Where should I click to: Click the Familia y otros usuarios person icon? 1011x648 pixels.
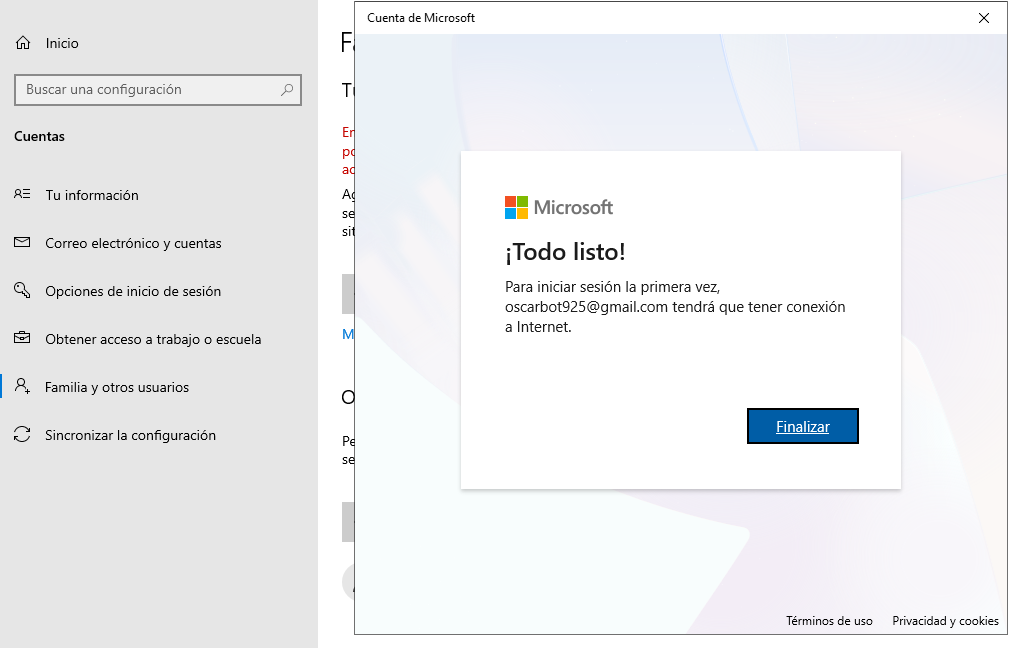click(22, 387)
